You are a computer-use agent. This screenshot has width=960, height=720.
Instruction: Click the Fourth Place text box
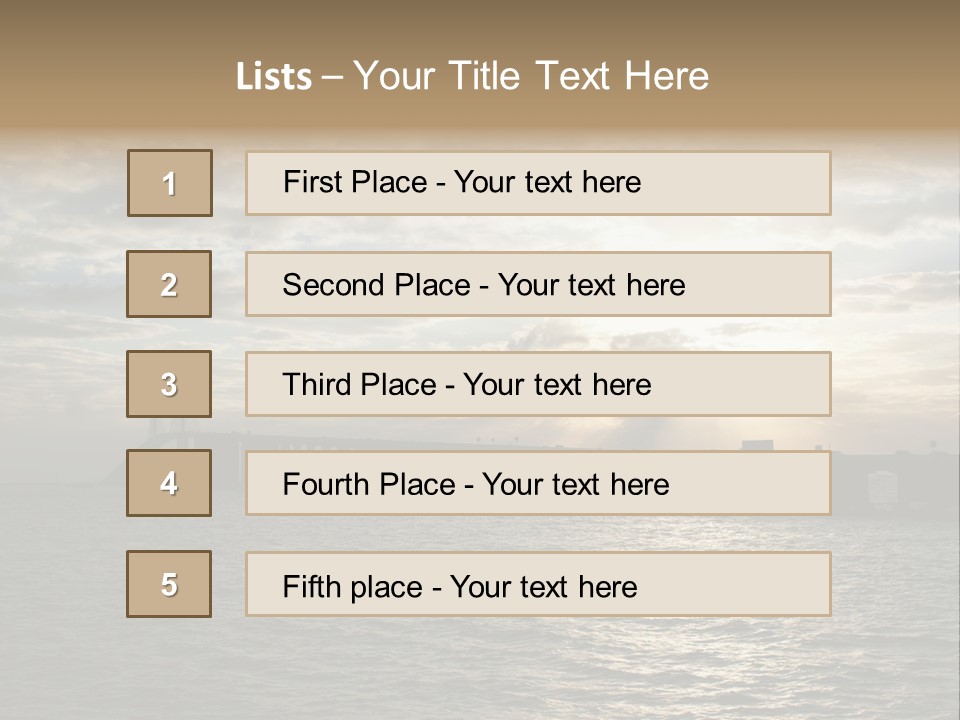(538, 483)
